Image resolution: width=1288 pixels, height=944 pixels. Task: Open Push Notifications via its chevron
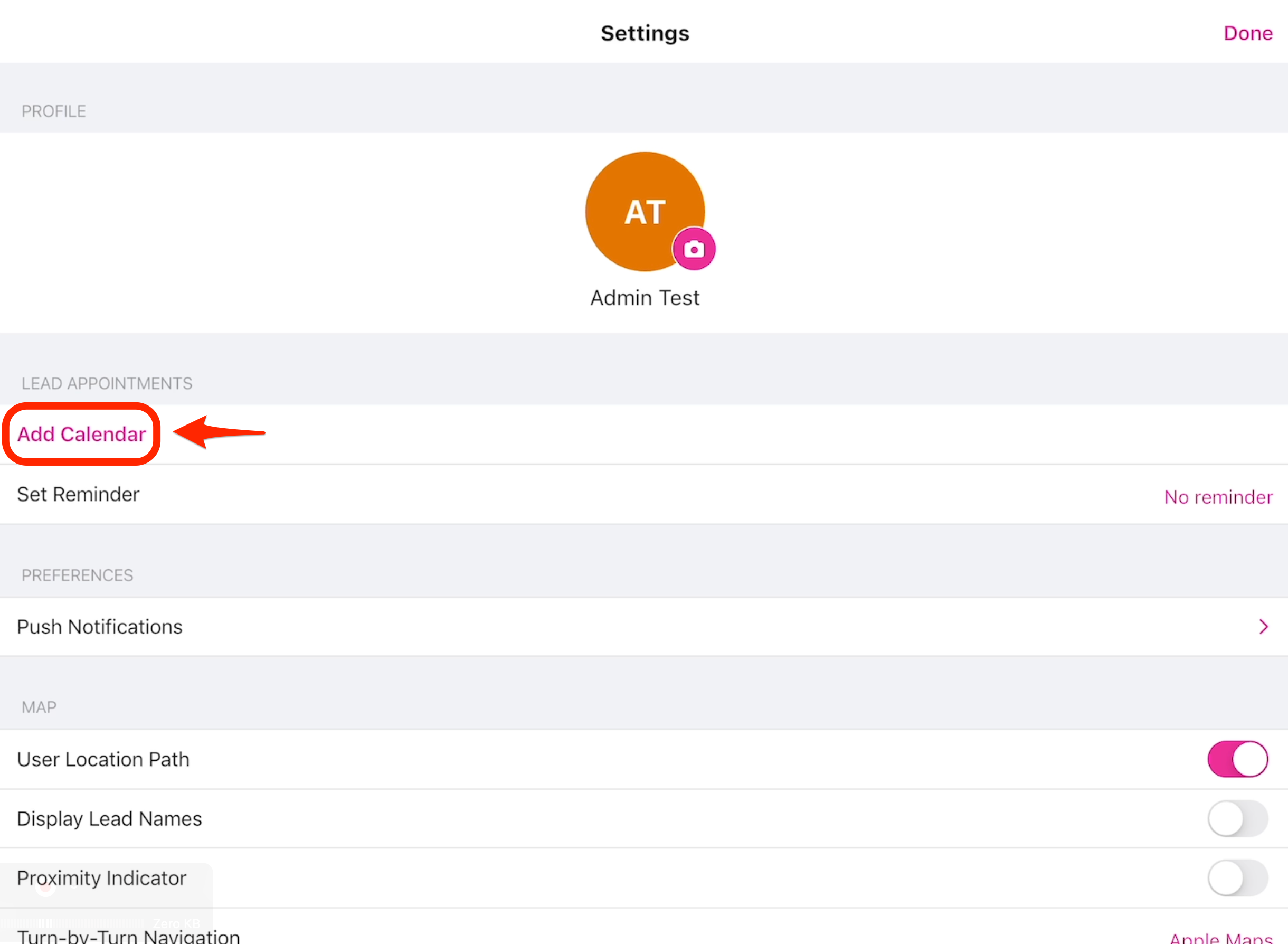tap(1263, 627)
